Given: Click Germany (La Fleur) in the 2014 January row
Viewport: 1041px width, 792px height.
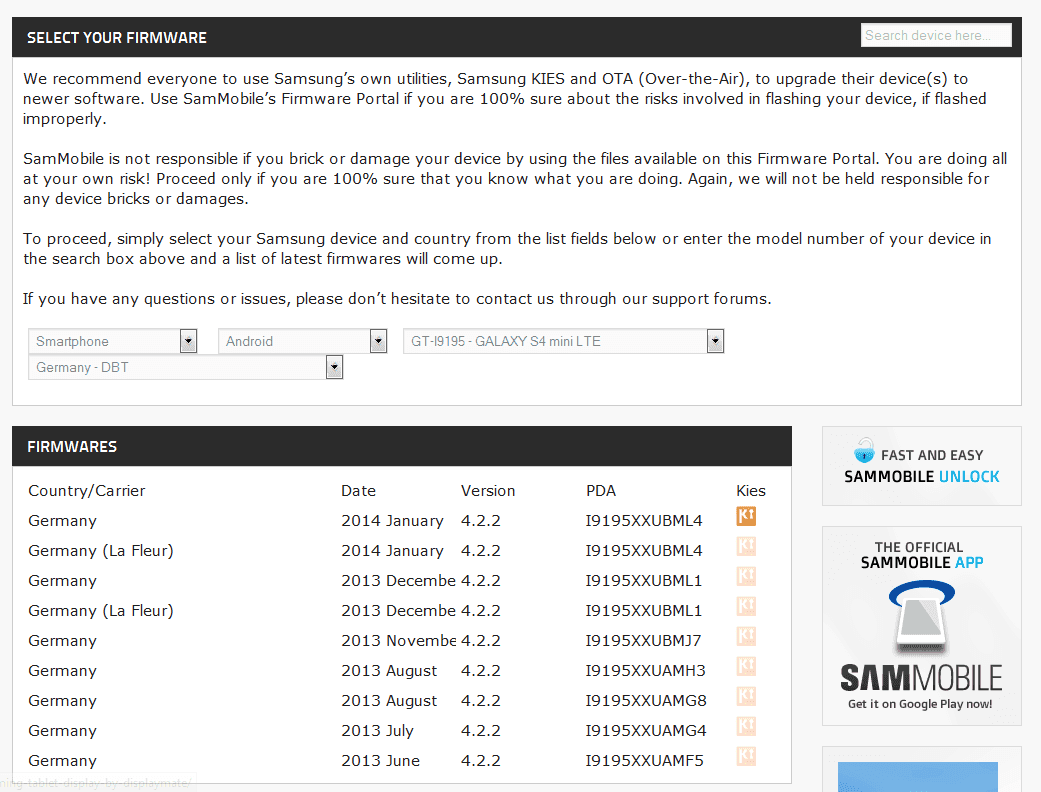Looking at the screenshot, I should [101, 550].
